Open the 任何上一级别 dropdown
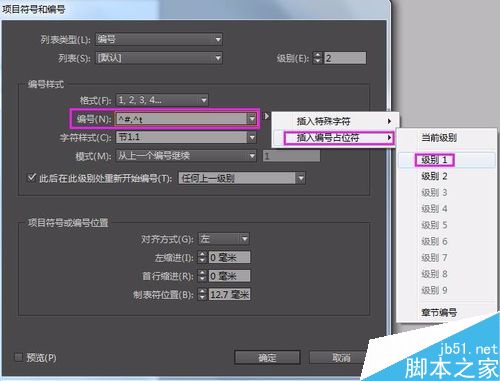This screenshot has width=500, height=381. pyautogui.click(x=242, y=178)
